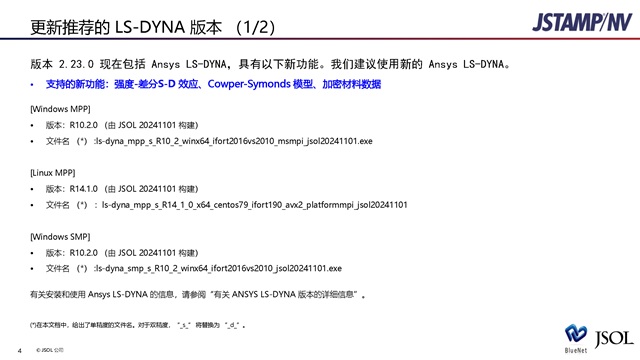This screenshot has width=640, height=360.
Task: Click the Ansys LS-DYNA installation info sentence
Action: point(198,294)
